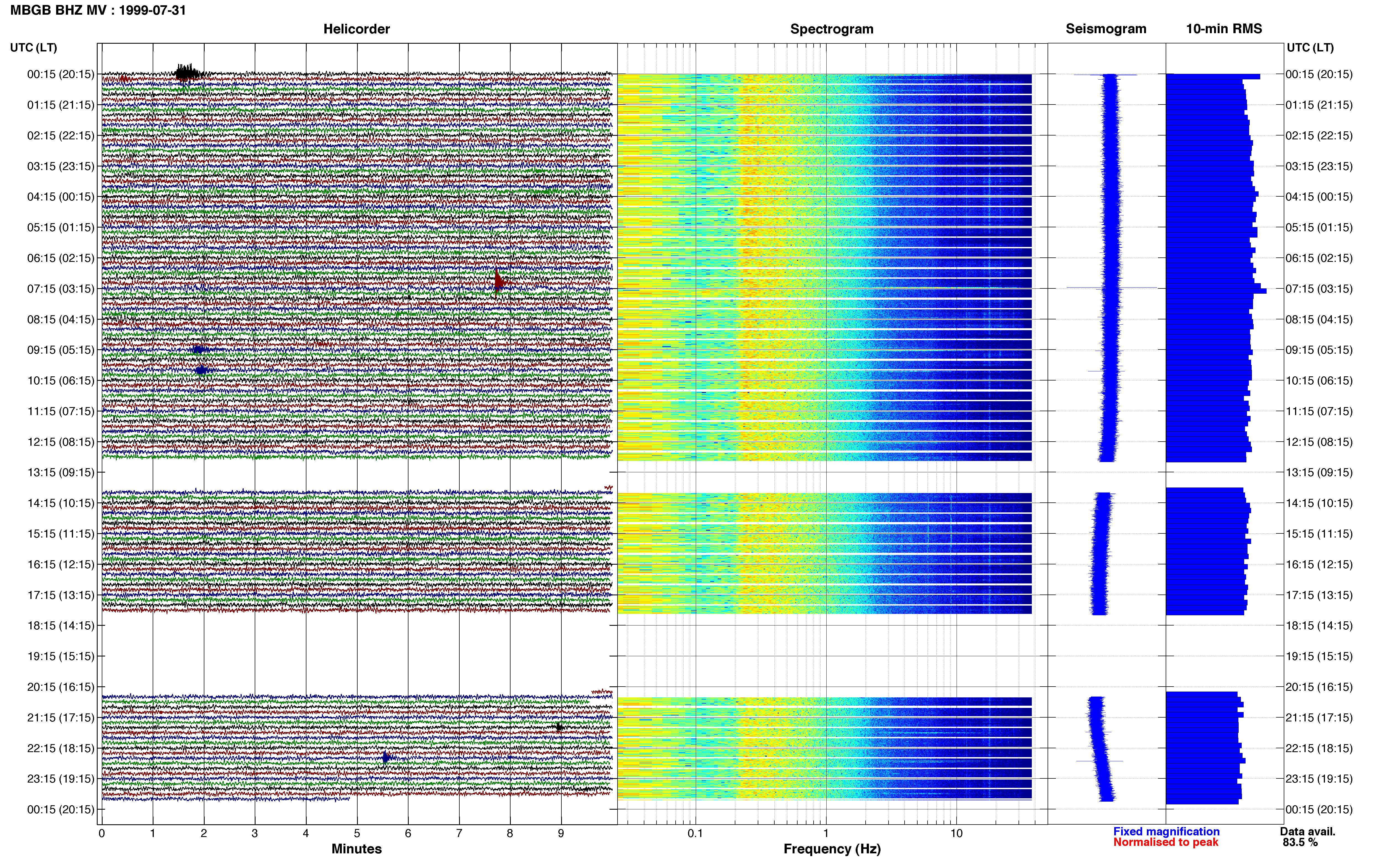This screenshot has width=1388, height=868.
Task: Click helicorder time label '09:15 (05:15)'
Action: coord(61,350)
